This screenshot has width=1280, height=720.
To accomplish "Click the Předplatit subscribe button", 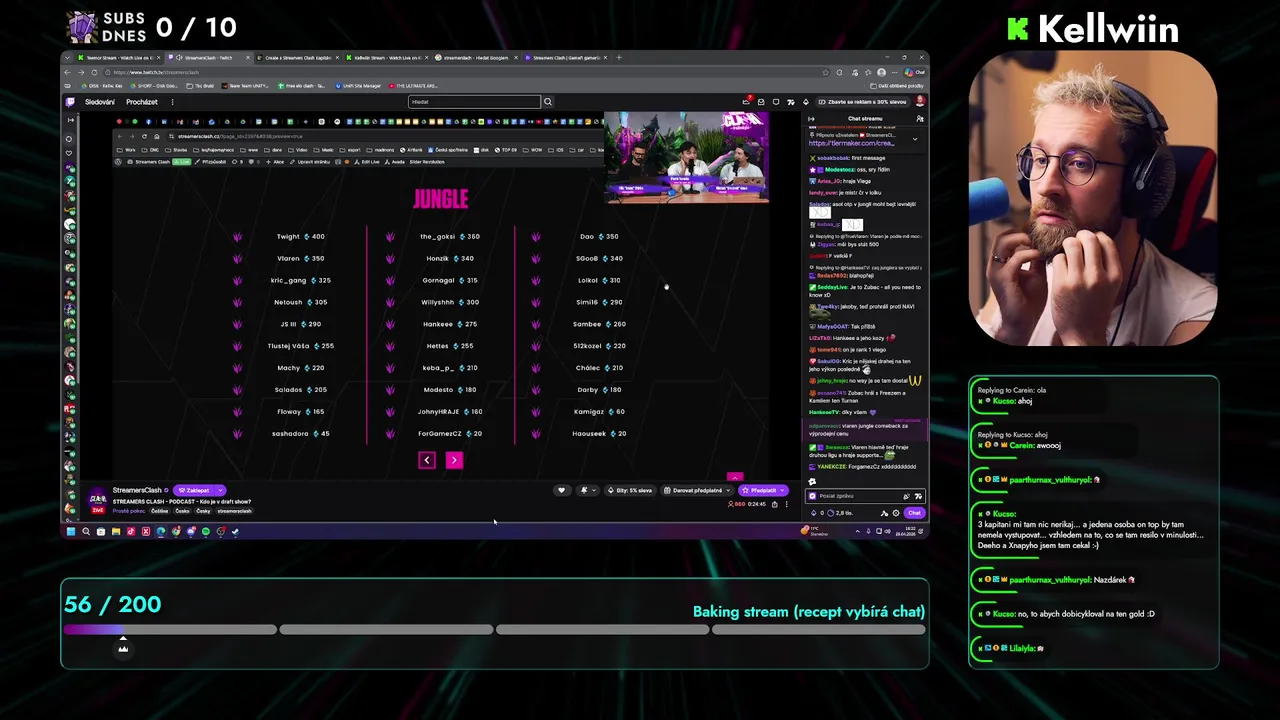I will tap(763, 490).
